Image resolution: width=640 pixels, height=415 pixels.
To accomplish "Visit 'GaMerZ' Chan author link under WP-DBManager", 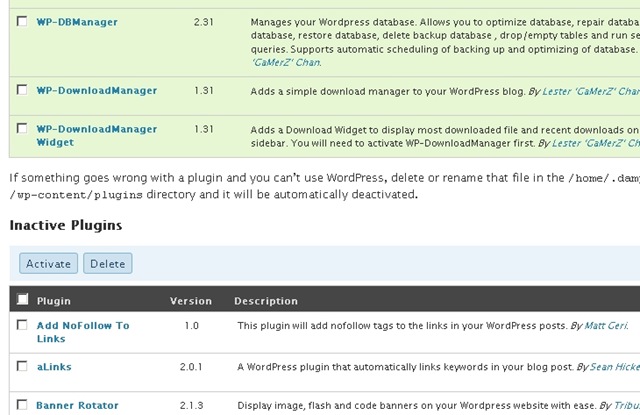I will [x=286, y=62].
